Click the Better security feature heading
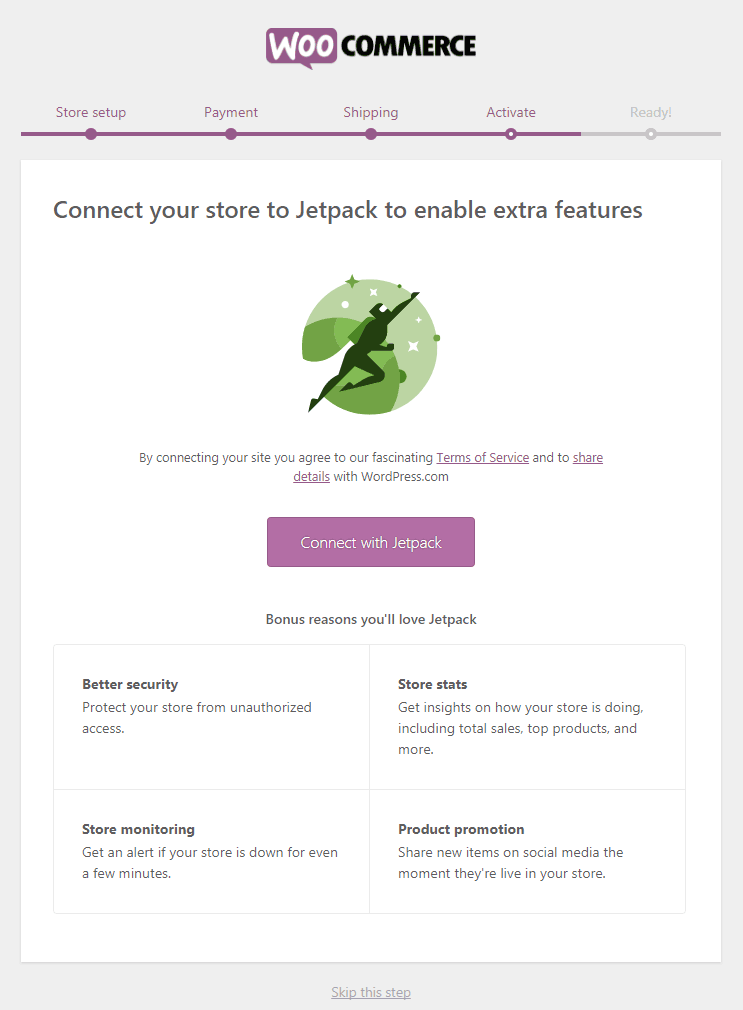This screenshot has height=1010, width=743. coord(130,684)
